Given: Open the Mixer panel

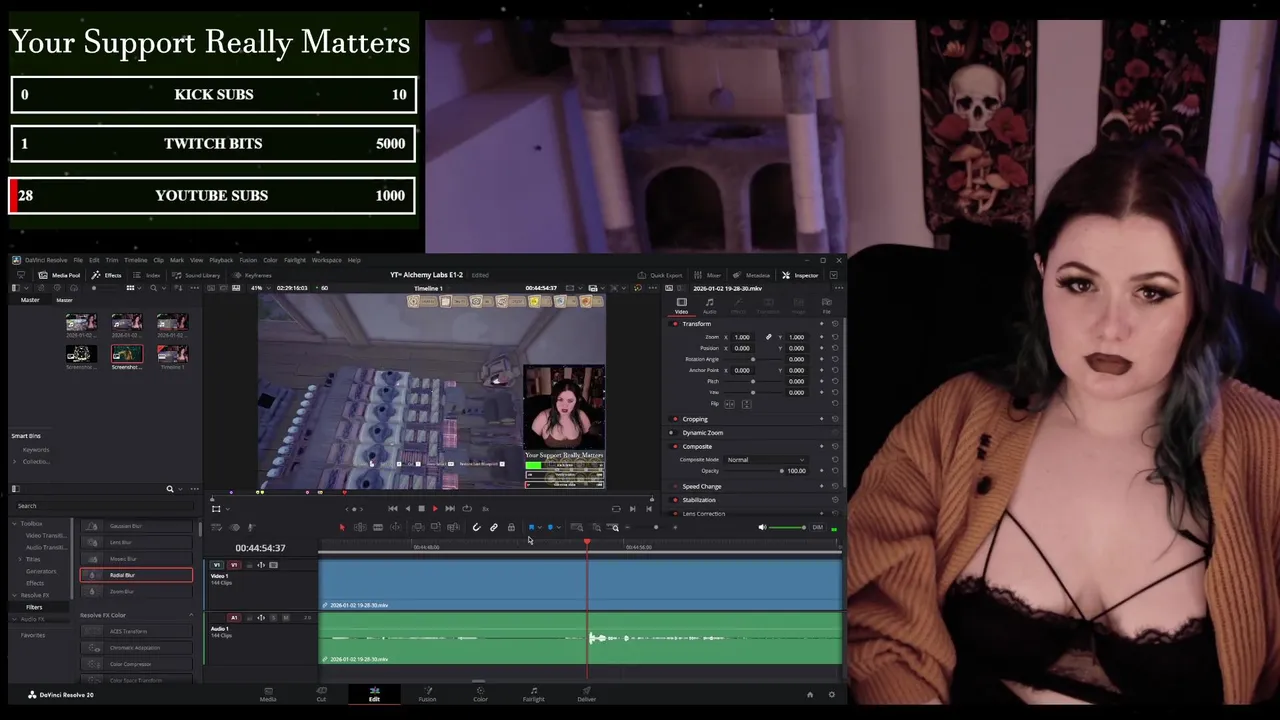Looking at the screenshot, I should (x=708, y=275).
